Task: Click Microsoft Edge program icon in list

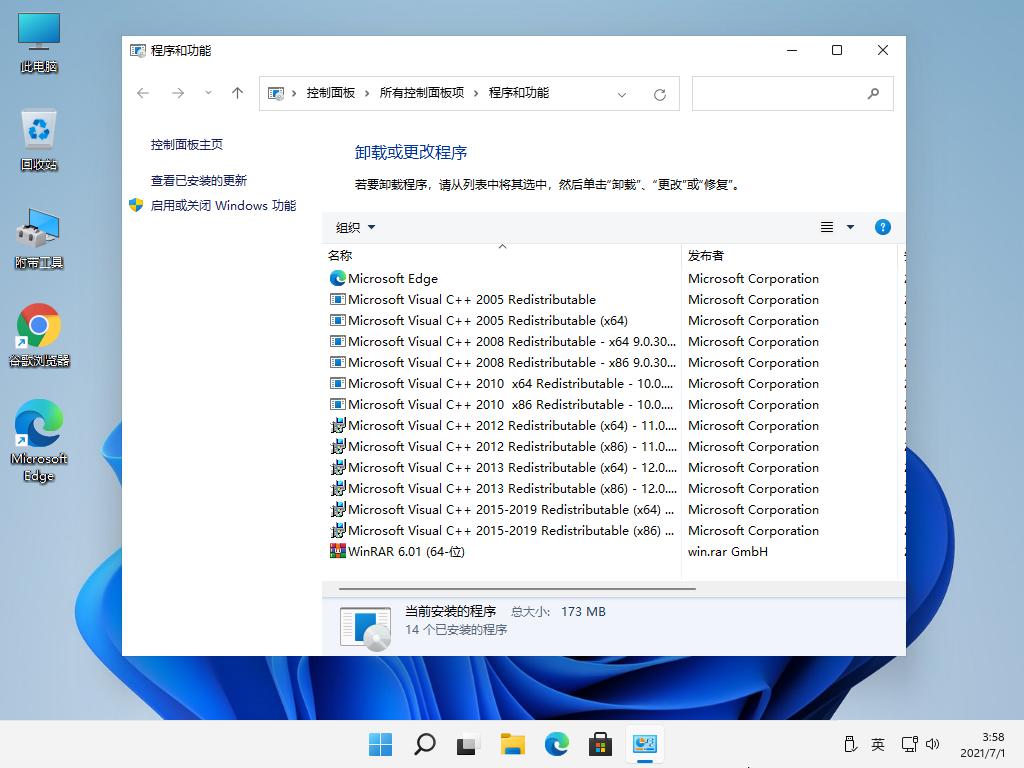Action: tap(338, 279)
